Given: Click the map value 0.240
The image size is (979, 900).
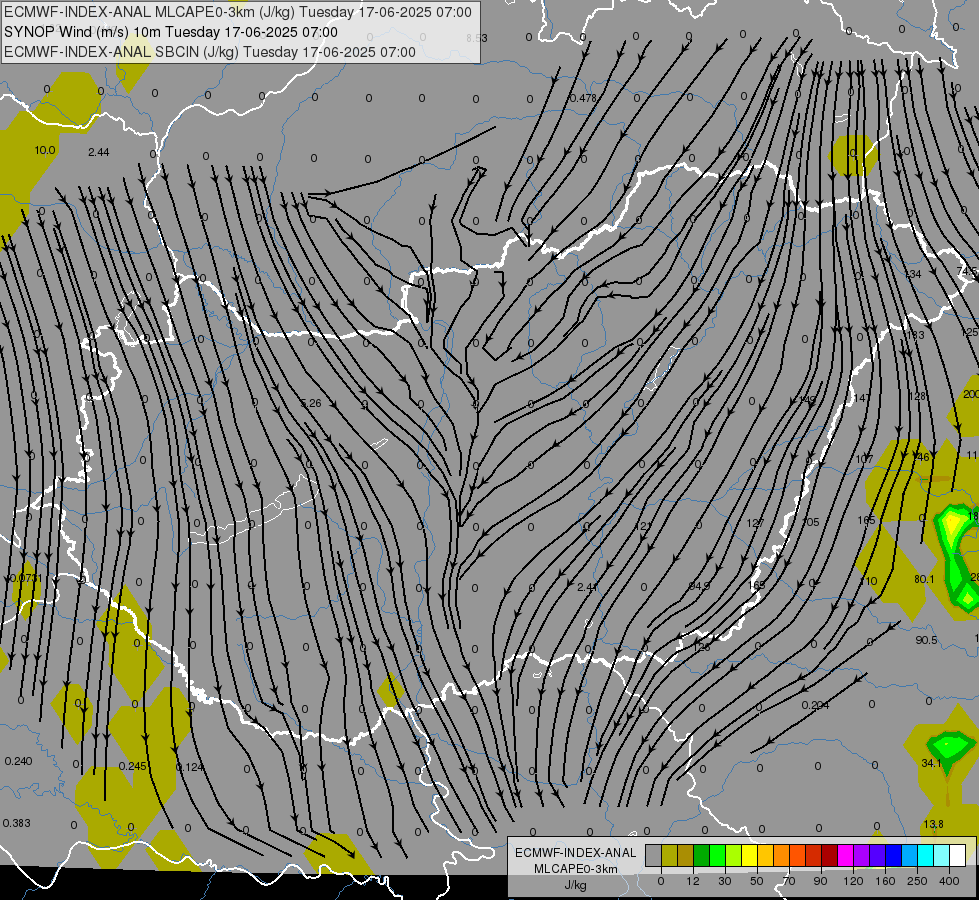Looking at the screenshot, I should coord(18,761).
